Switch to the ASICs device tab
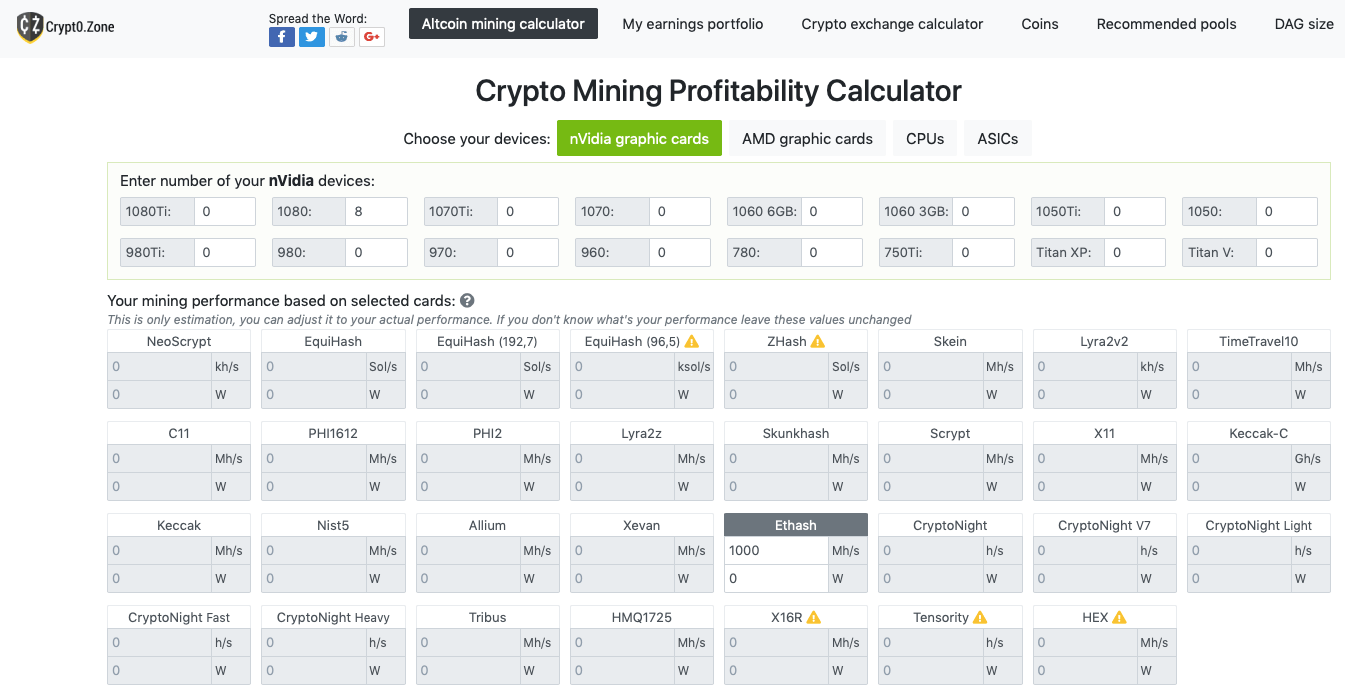The width and height of the screenshot is (1345, 695). 997,139
